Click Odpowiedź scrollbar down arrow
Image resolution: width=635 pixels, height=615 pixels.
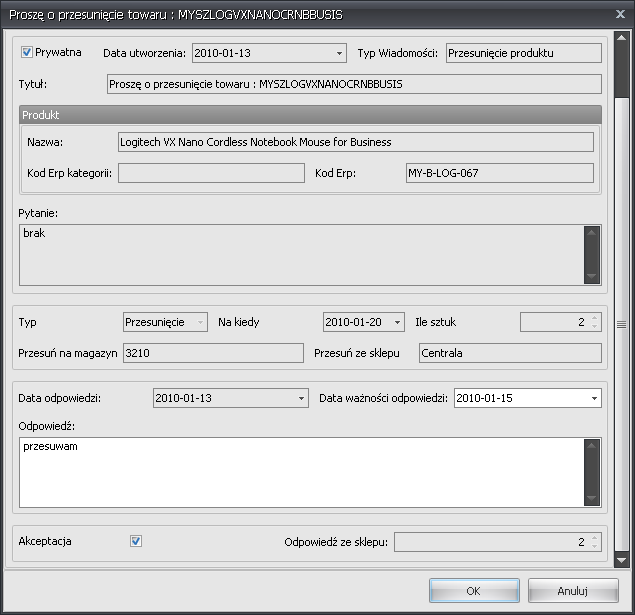(592, 498)
